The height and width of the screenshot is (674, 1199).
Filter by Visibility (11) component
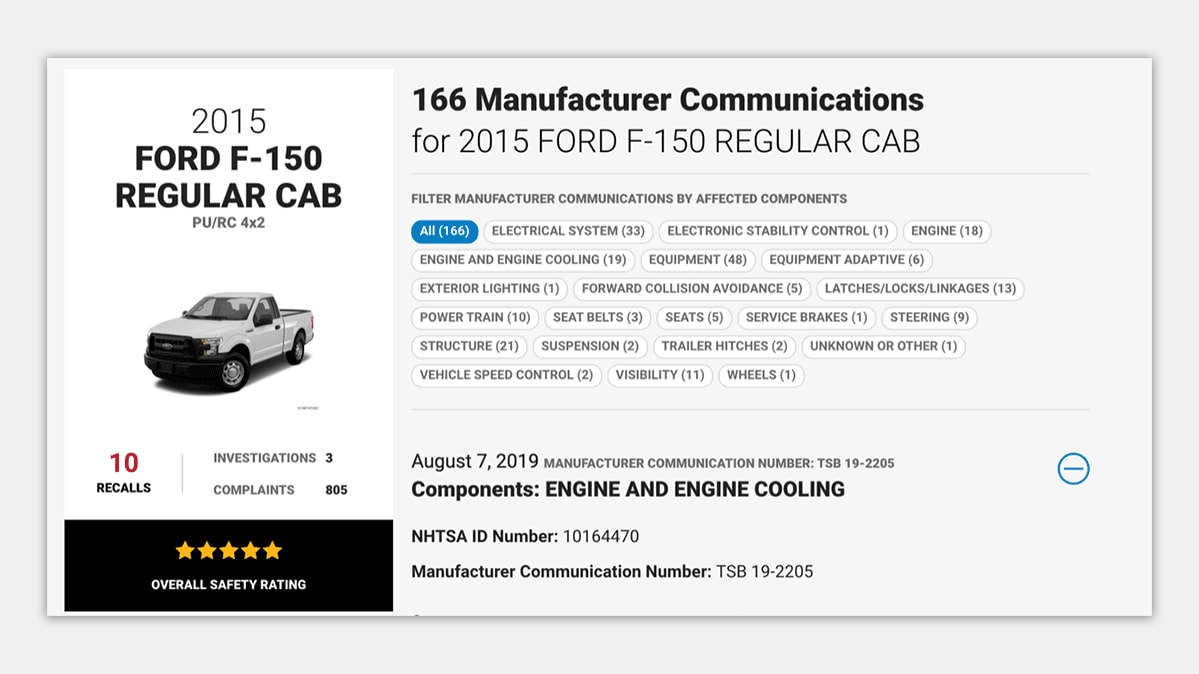[659, 376]
